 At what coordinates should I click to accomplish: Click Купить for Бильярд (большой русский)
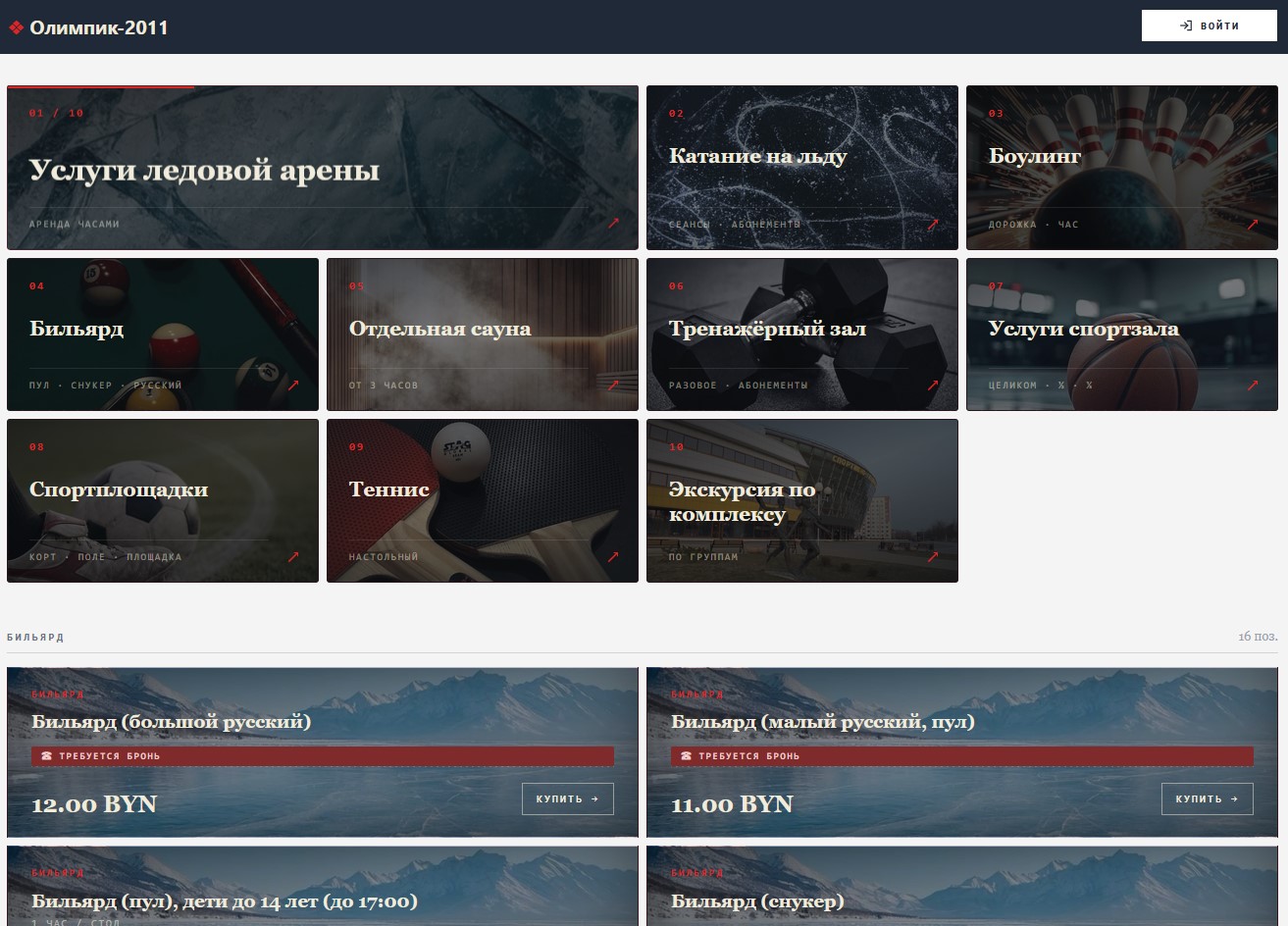pyautogui.click(x=568, y=798)
